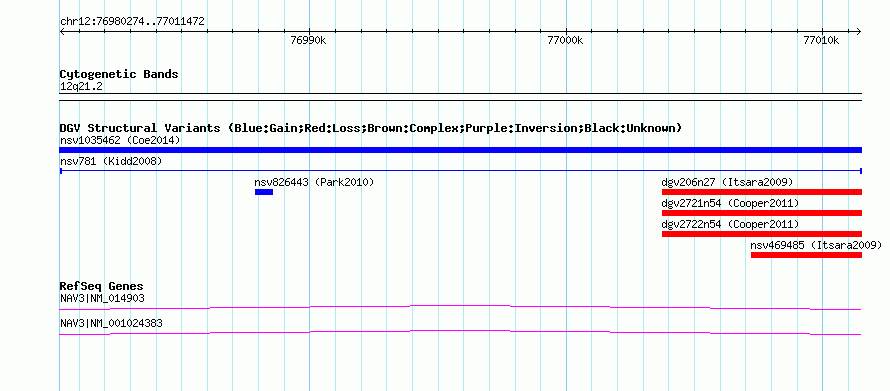Click the 12q21.2 band label
This screenshot has height=391, width=890.
[x=81, y=86]
